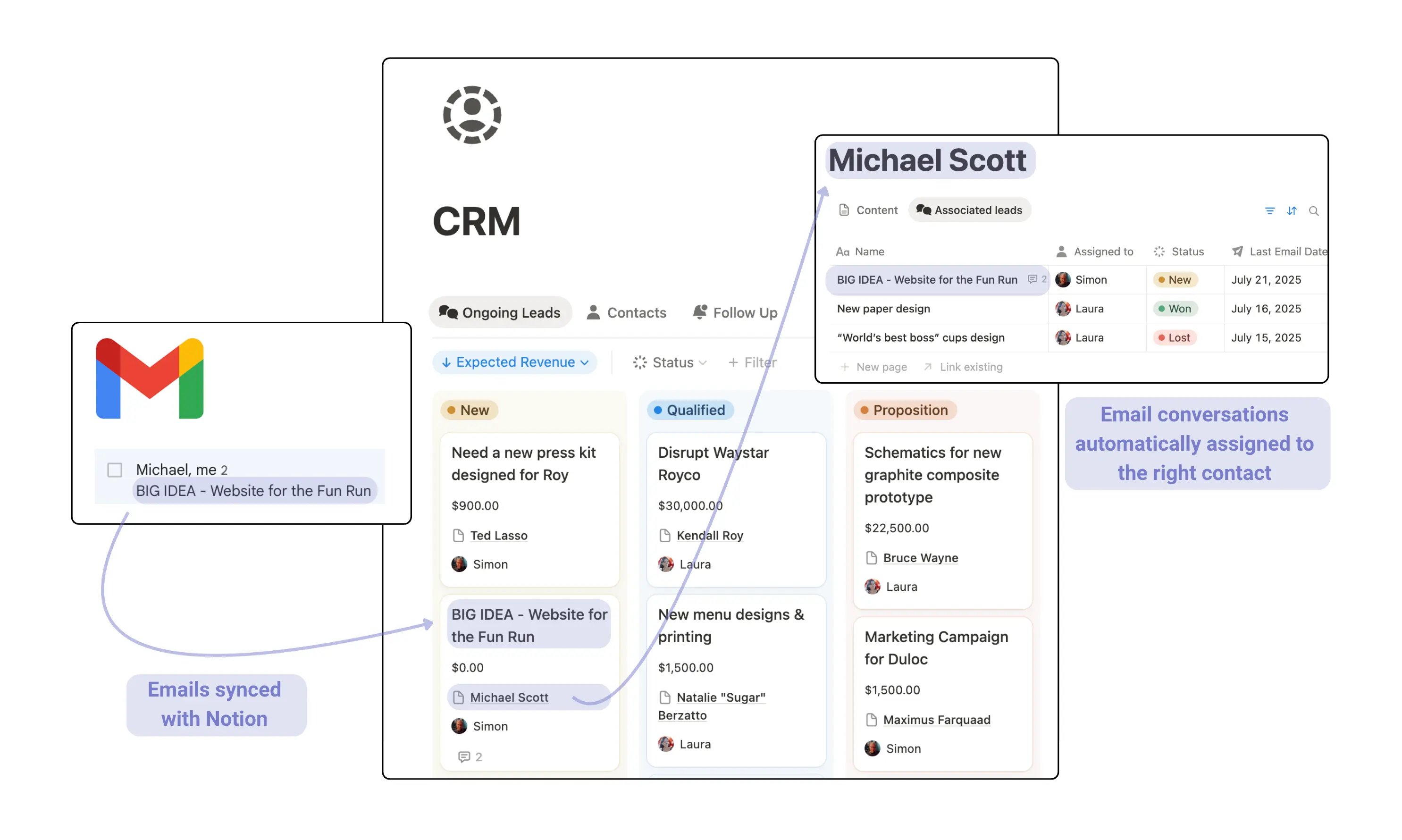1402x840 pixels.
Task: Click comment bubble in BIG IDEA table row
Action: (1032, 279)
